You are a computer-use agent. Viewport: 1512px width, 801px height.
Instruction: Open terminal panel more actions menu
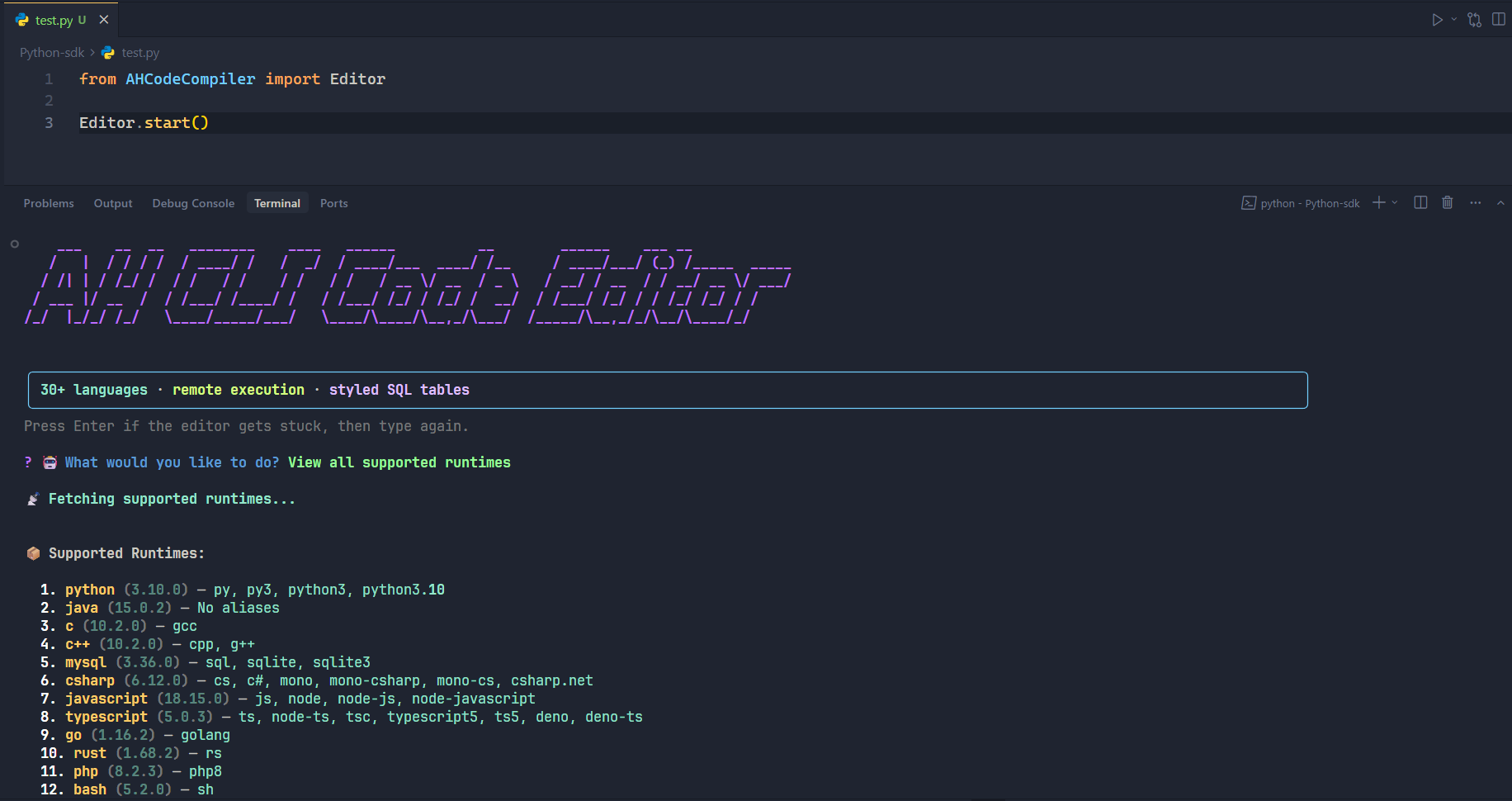pyautogui.click(x=1476, y=202)
